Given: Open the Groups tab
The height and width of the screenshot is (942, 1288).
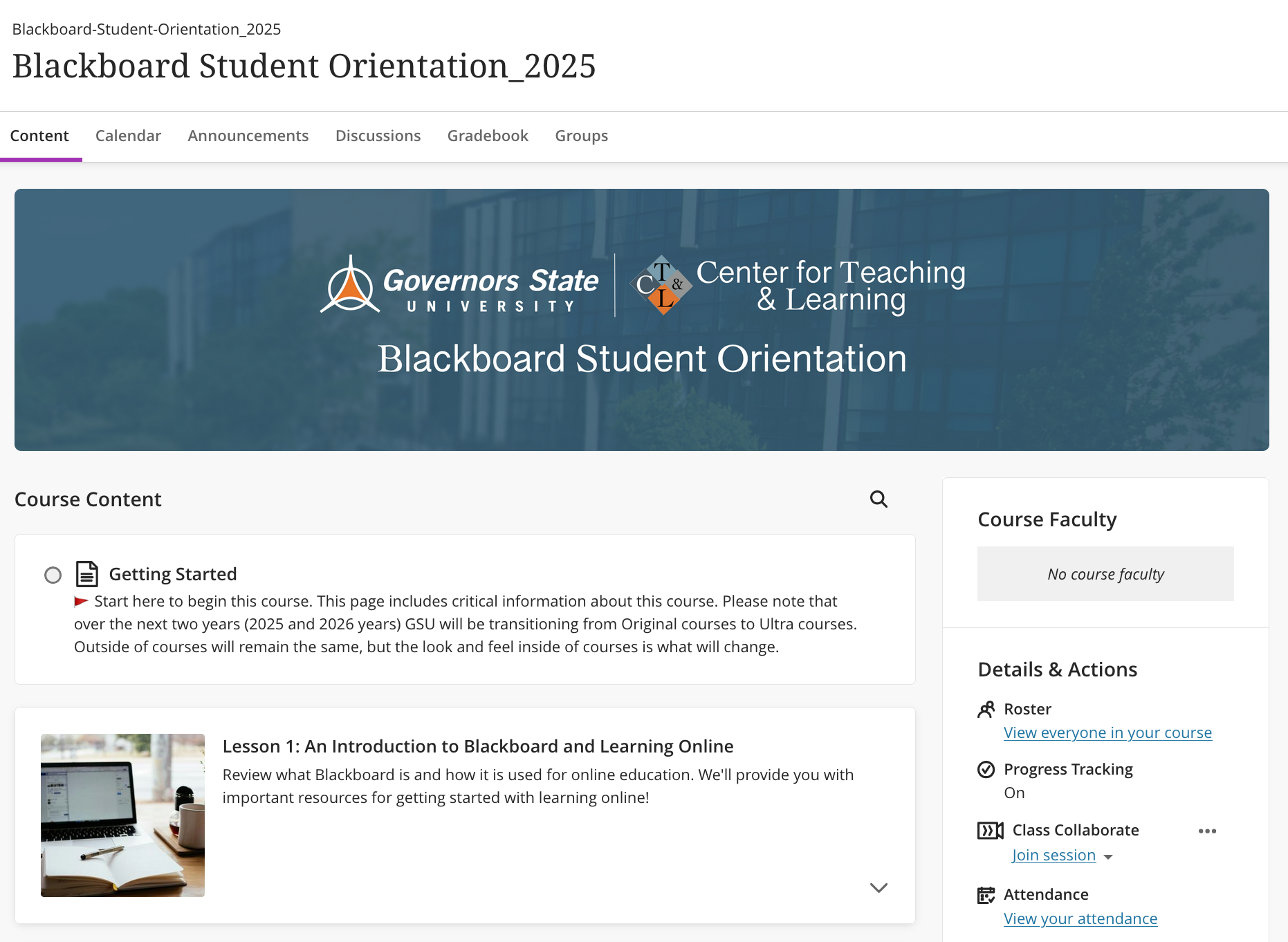Looking at the screenshot, I should click(x=582, y=136).
